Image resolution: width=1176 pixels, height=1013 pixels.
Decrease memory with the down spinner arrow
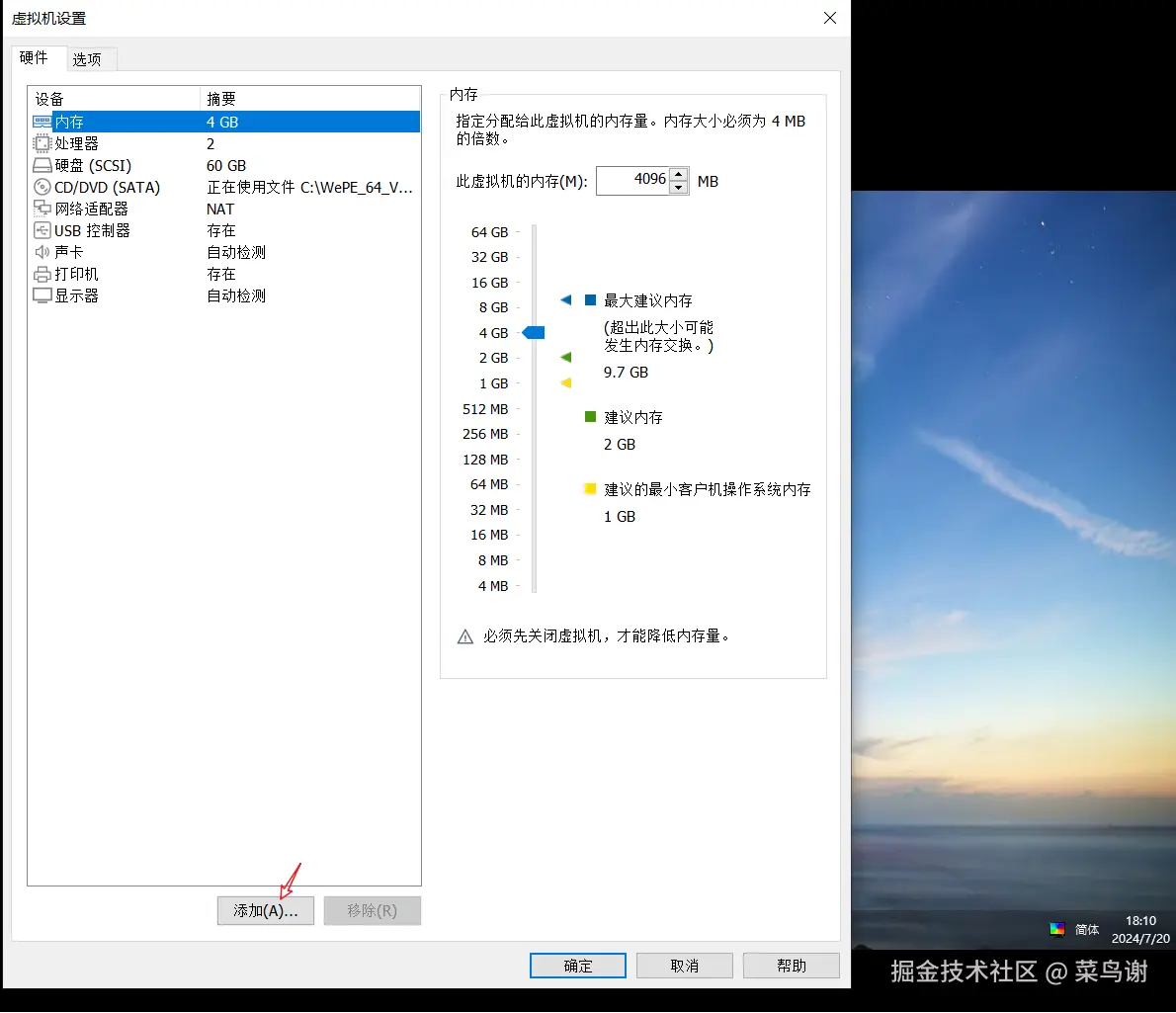[679, 188]
